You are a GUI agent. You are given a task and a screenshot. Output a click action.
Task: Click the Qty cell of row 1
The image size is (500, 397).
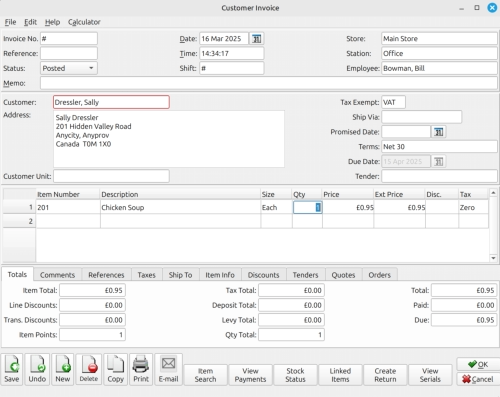[x=307, y=207]
